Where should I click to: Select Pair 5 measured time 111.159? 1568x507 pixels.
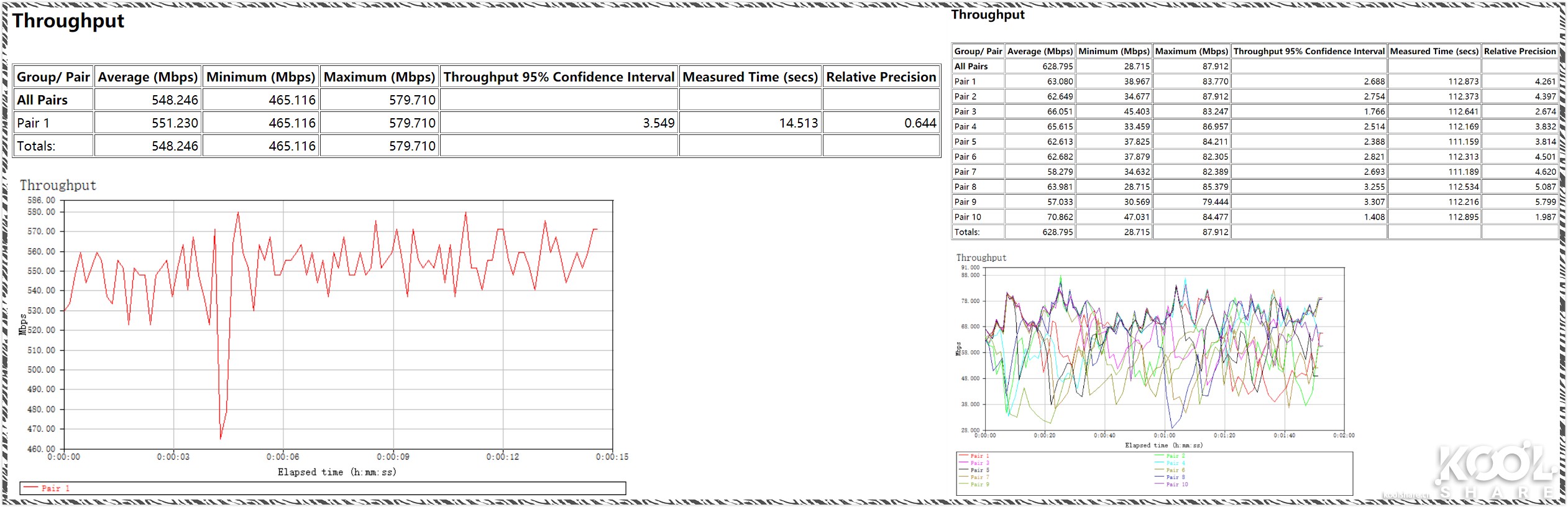coord(1464,142)
